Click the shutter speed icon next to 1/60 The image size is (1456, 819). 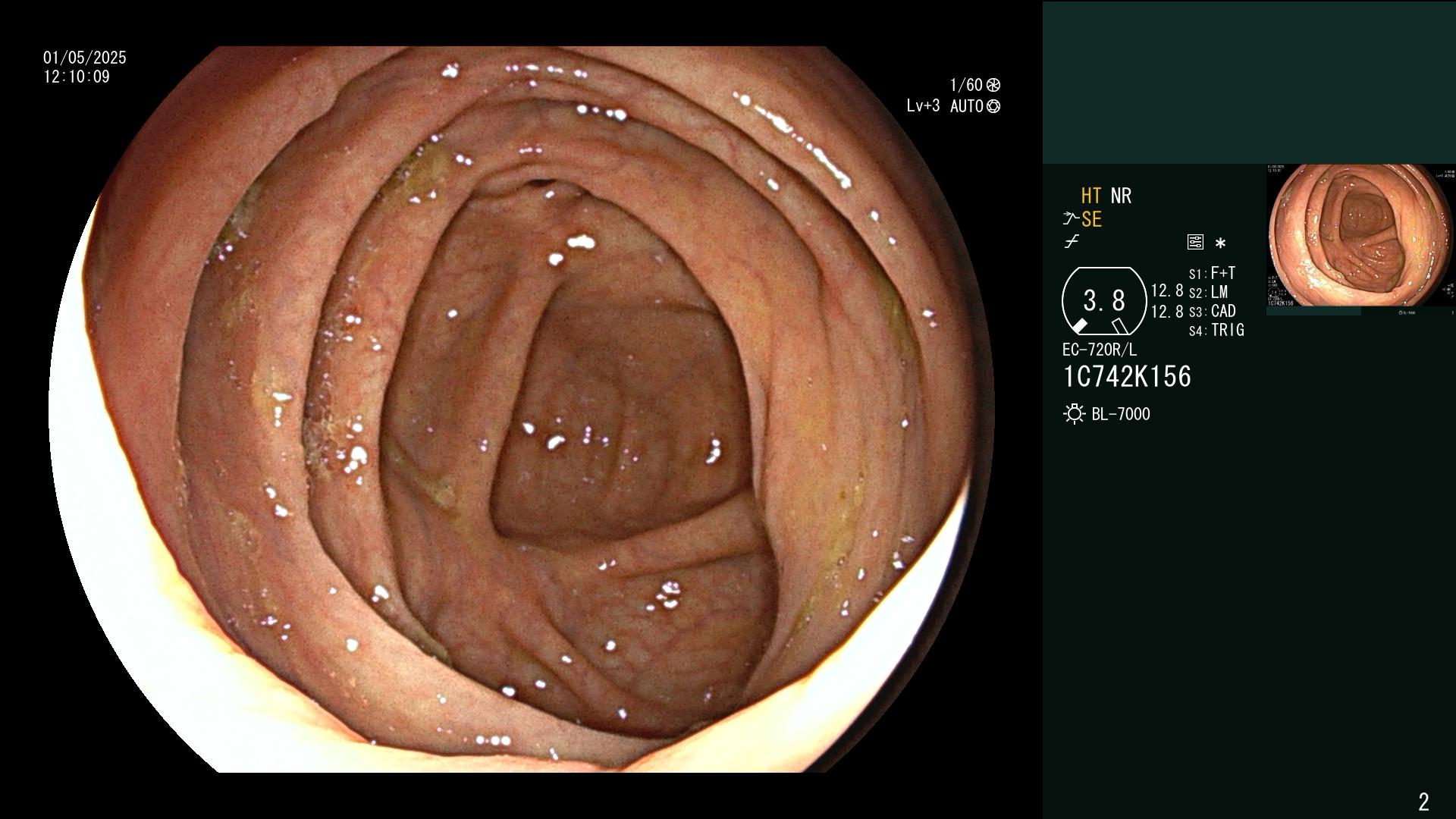coord(993,85)
